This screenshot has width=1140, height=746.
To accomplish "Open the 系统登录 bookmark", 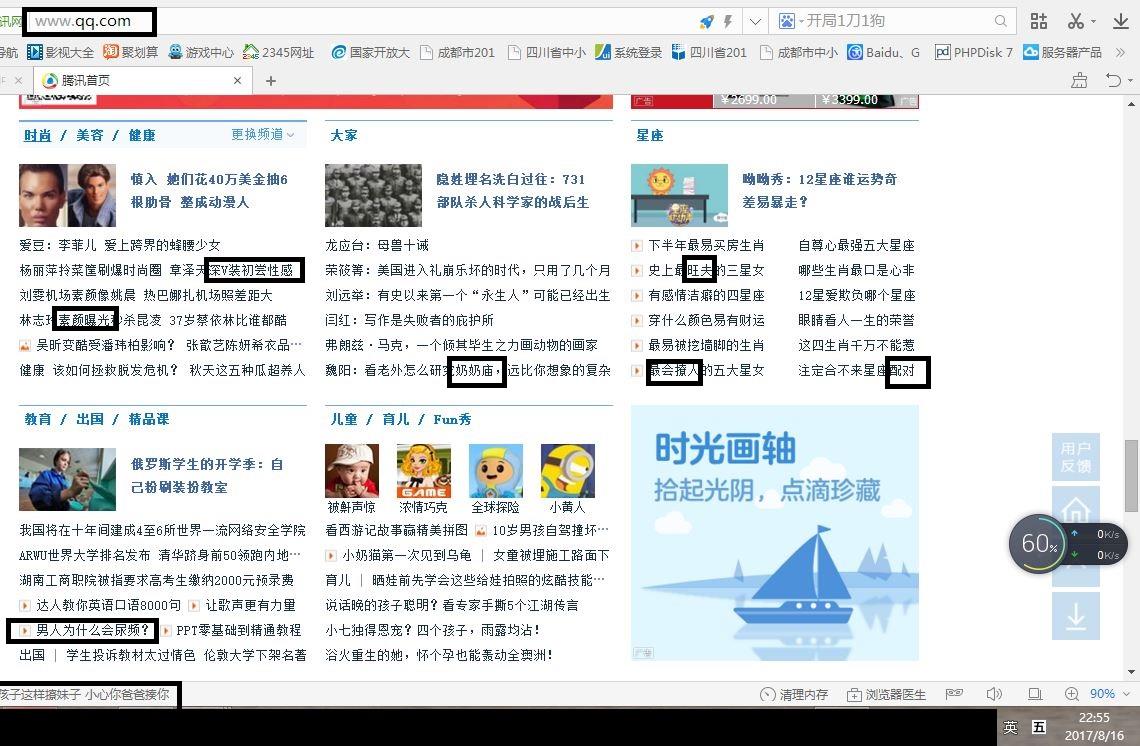I will 628,52.
